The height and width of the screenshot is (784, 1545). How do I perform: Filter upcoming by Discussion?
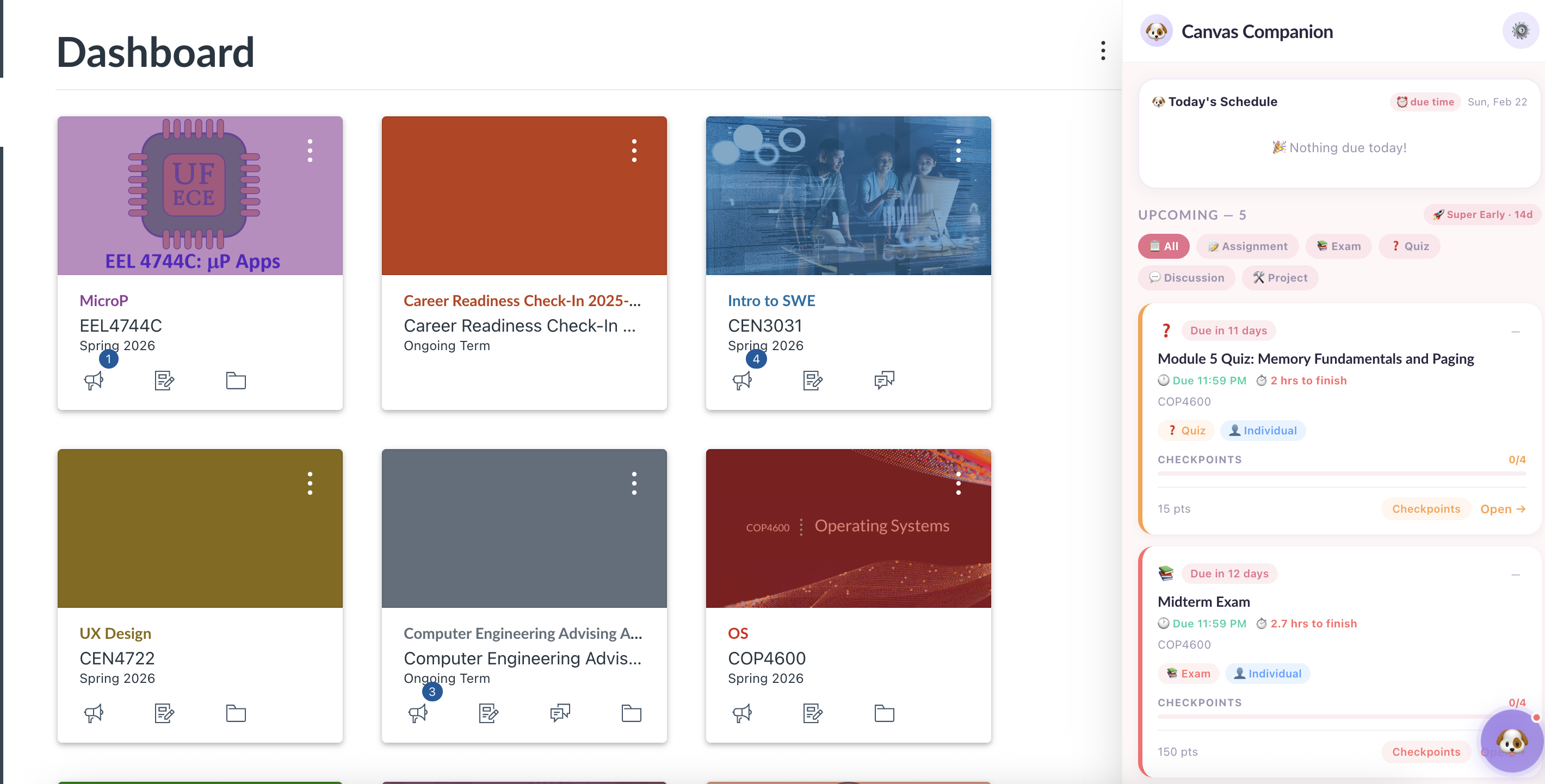pyautogui.click(x=1186, y=277)
